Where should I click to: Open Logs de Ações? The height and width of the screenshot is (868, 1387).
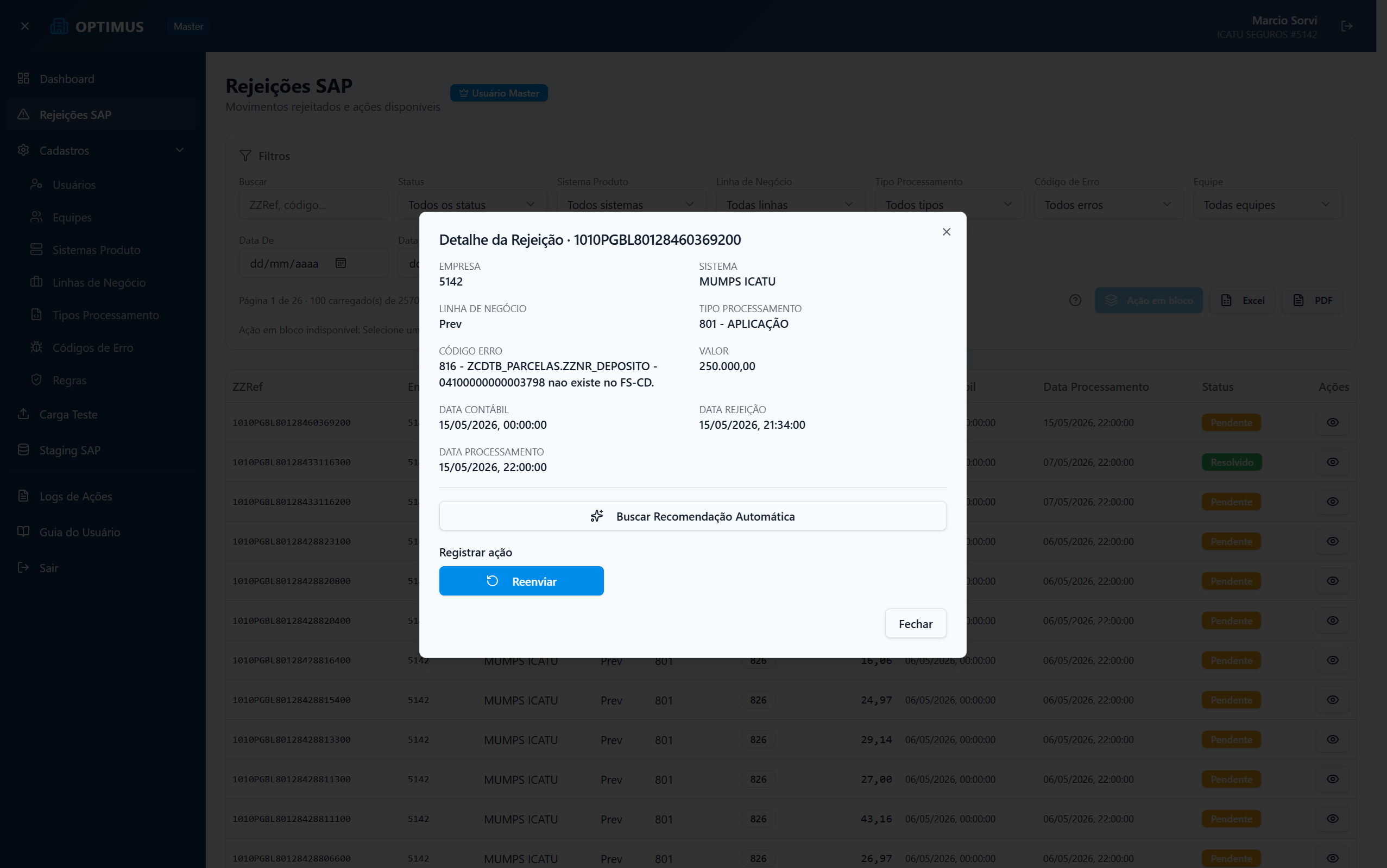pyautogui.click(x=102, y=496)
